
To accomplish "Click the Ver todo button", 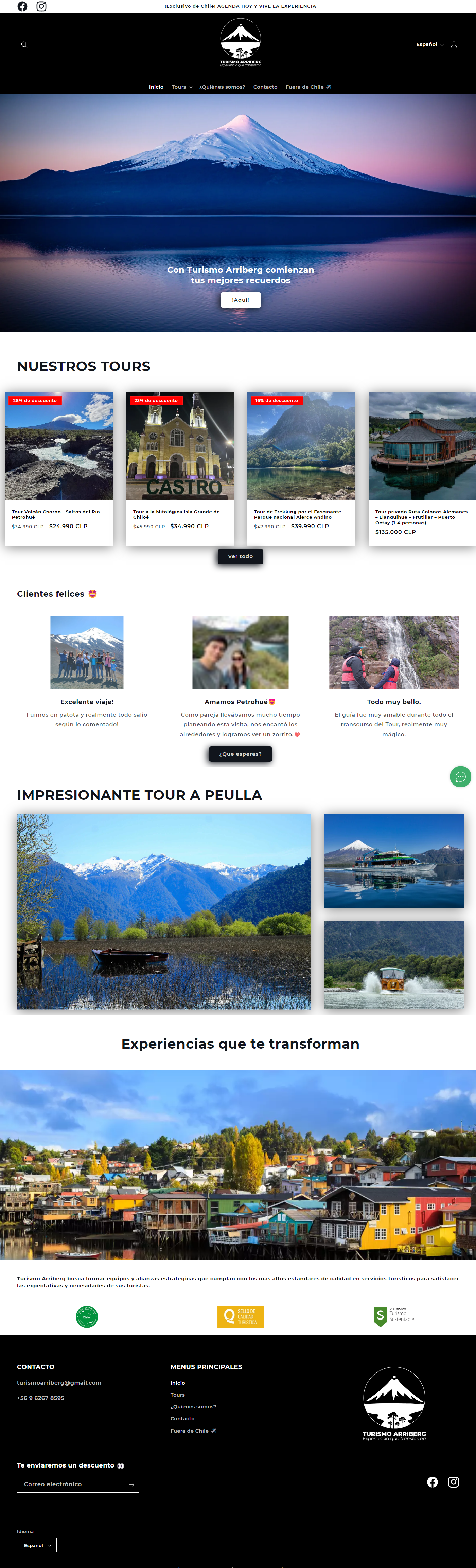I will [241, 556].
